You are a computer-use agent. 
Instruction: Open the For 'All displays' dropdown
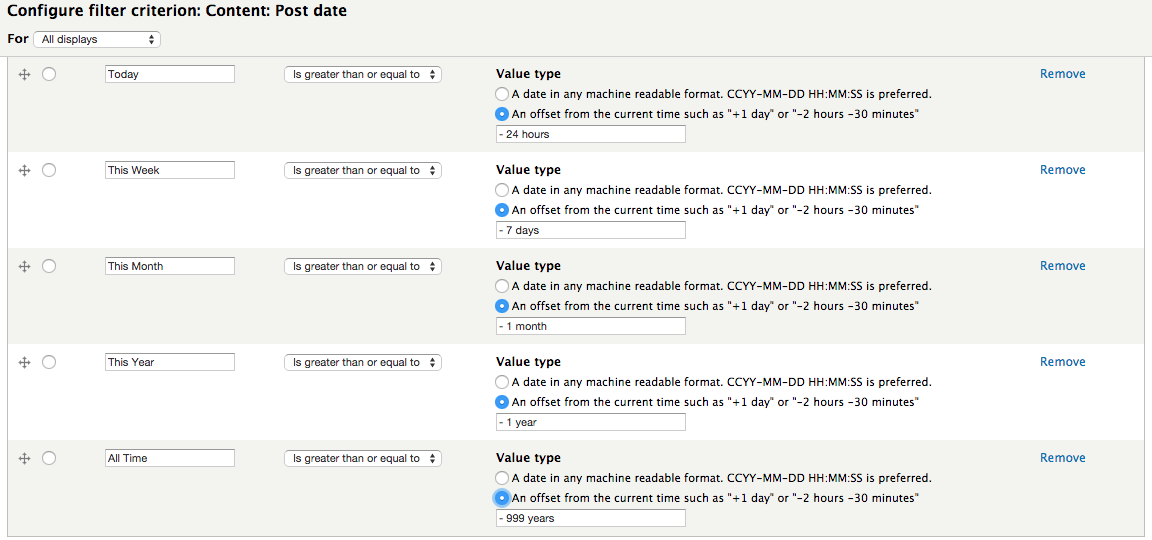(x=97, y=39)
